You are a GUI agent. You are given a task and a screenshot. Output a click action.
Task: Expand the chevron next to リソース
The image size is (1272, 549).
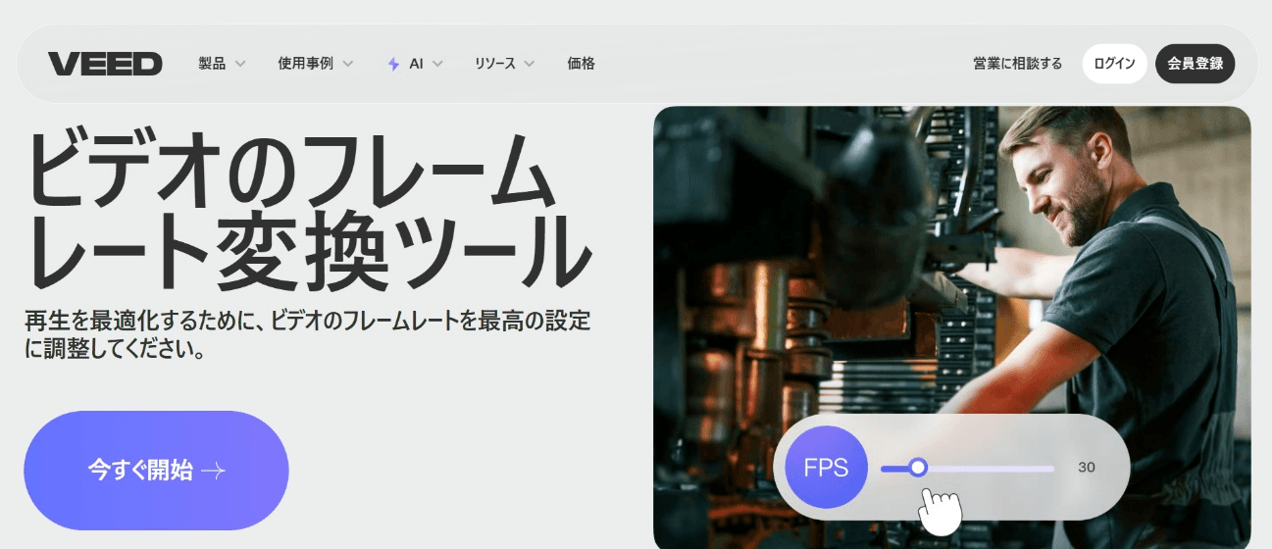529,64
